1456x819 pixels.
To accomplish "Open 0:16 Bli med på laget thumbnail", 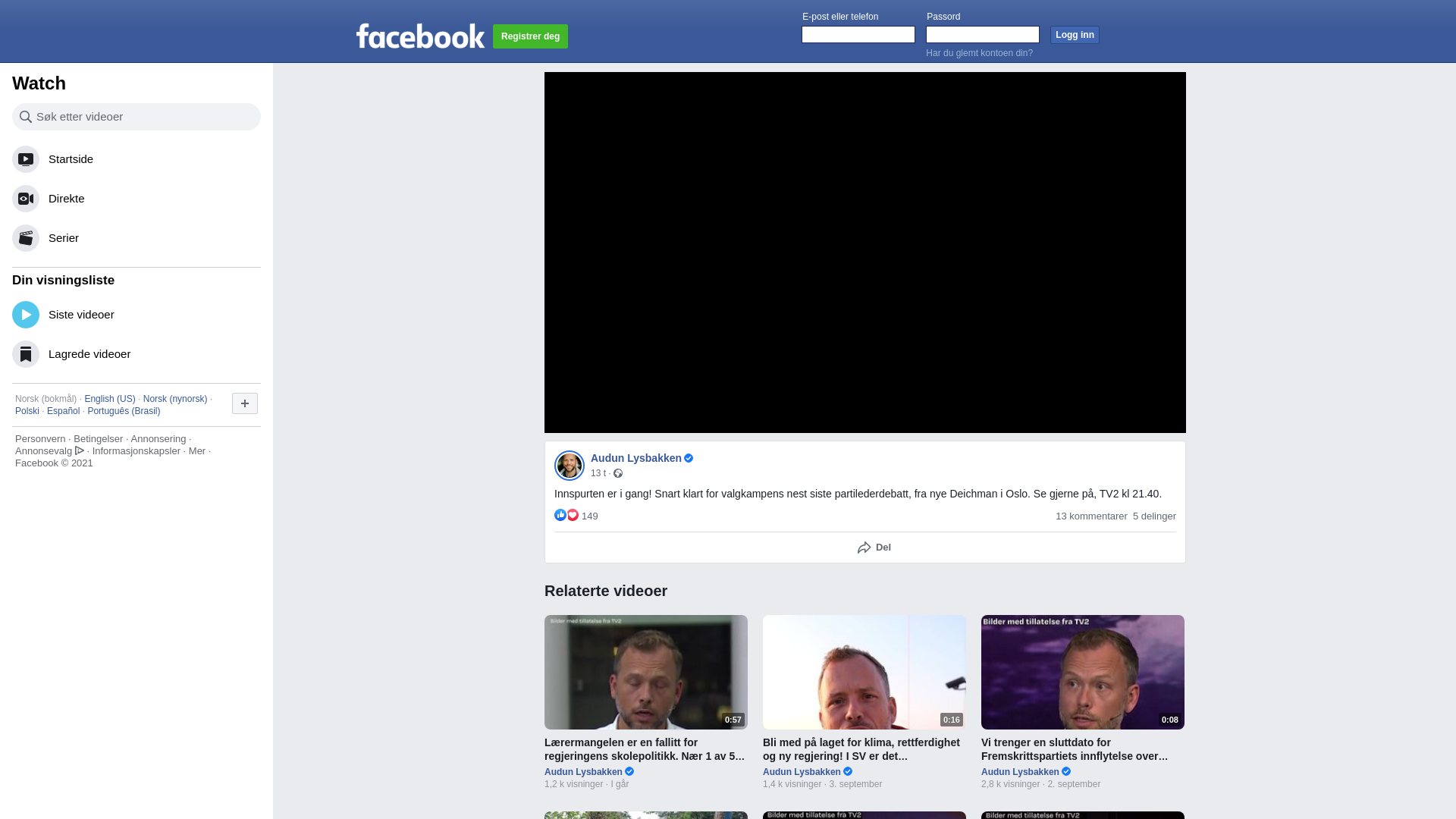I will click(864, 672).
